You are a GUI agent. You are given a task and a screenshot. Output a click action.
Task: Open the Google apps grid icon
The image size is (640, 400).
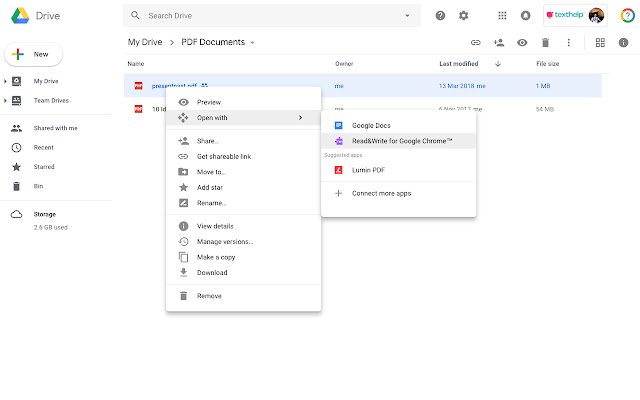pyautogui.click(x=502, y=16)
